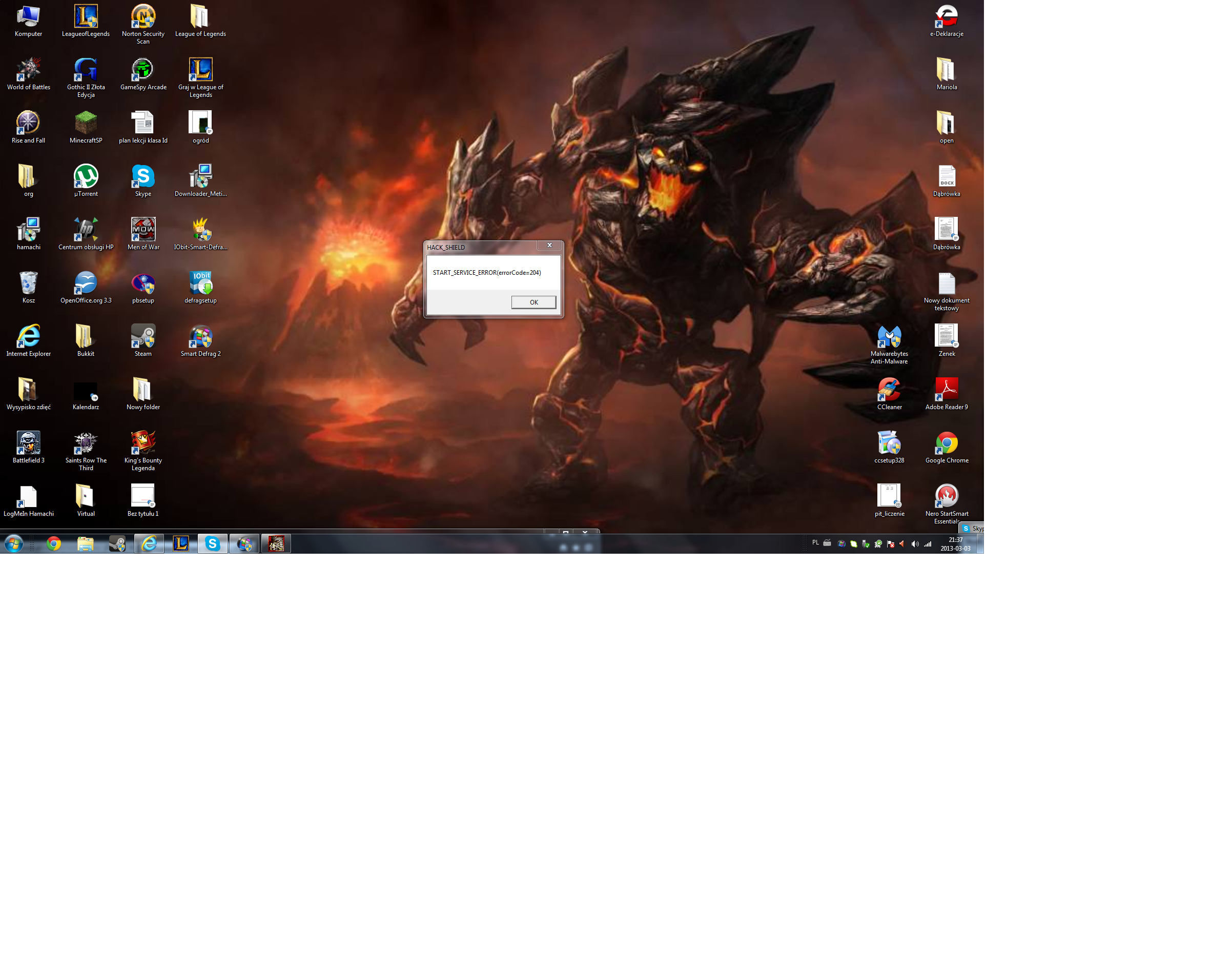The width and height of the screenshot is (1232, 969).
Task: Select the Rise and Fall desktop icon
Action: tap(28, 128)
